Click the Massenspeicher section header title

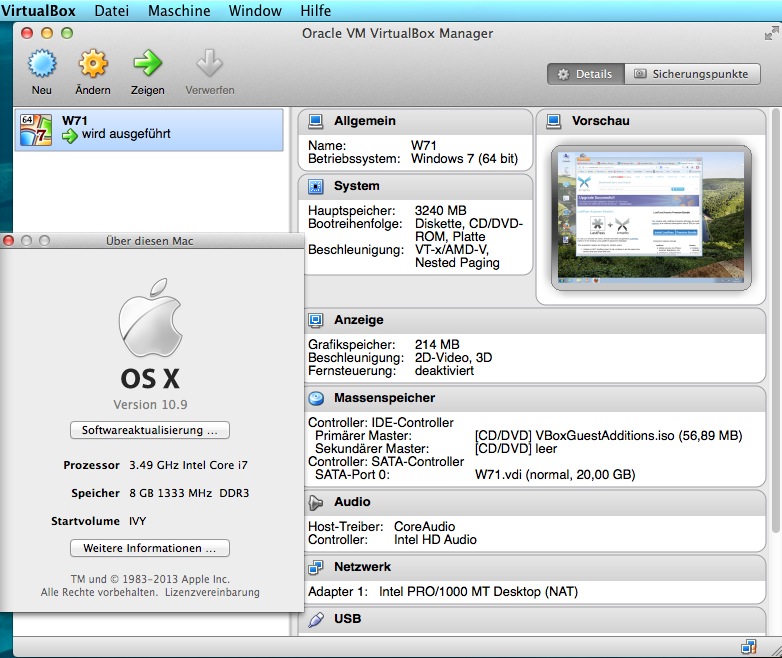click(385, 398)
